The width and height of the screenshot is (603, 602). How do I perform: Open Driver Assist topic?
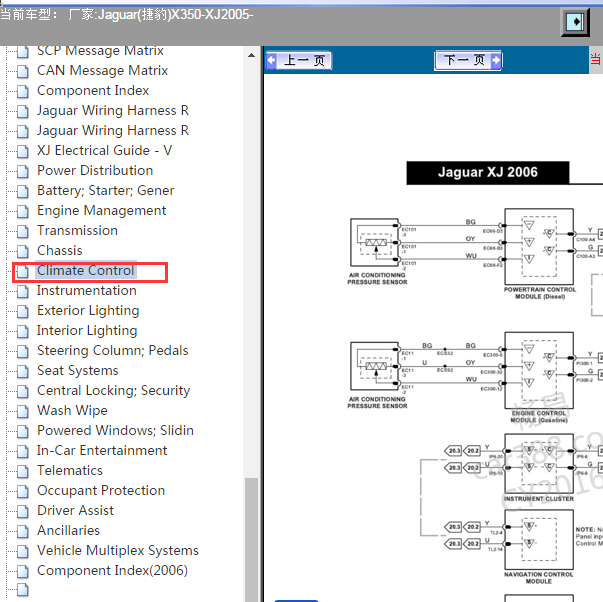click(x=75, y=510)
